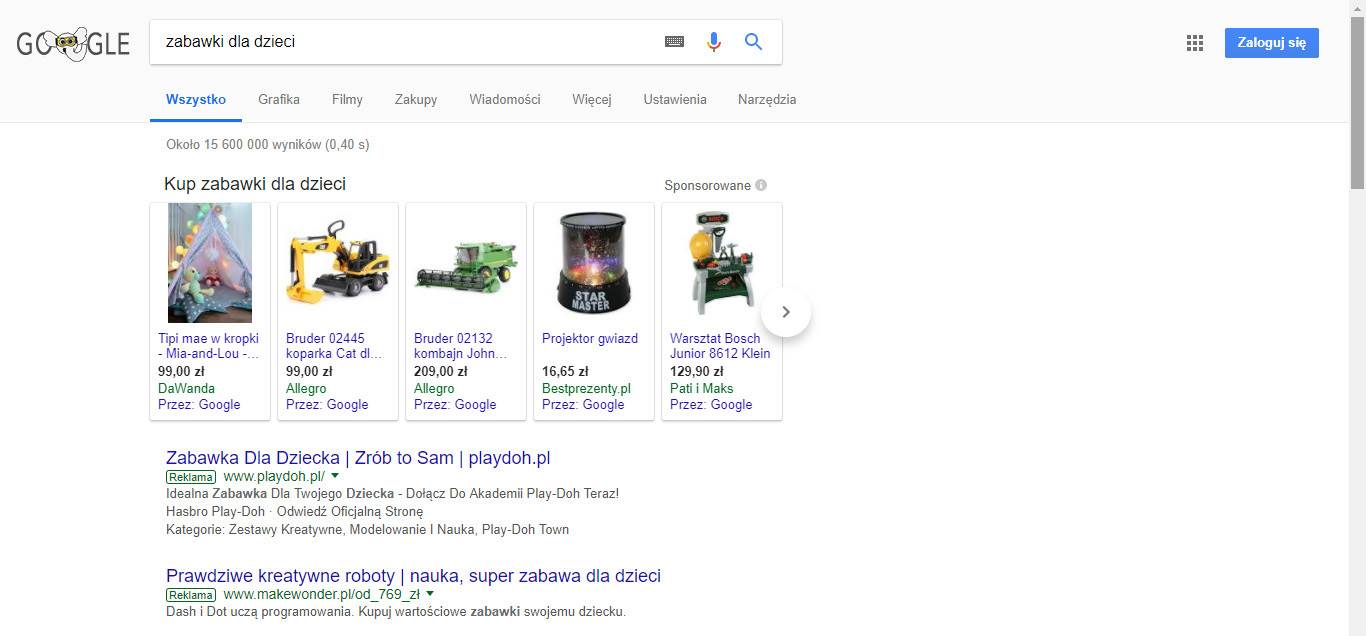Click 'Przez: Google' under DaWanda product

pyautogui.click(x=199, y=404)
